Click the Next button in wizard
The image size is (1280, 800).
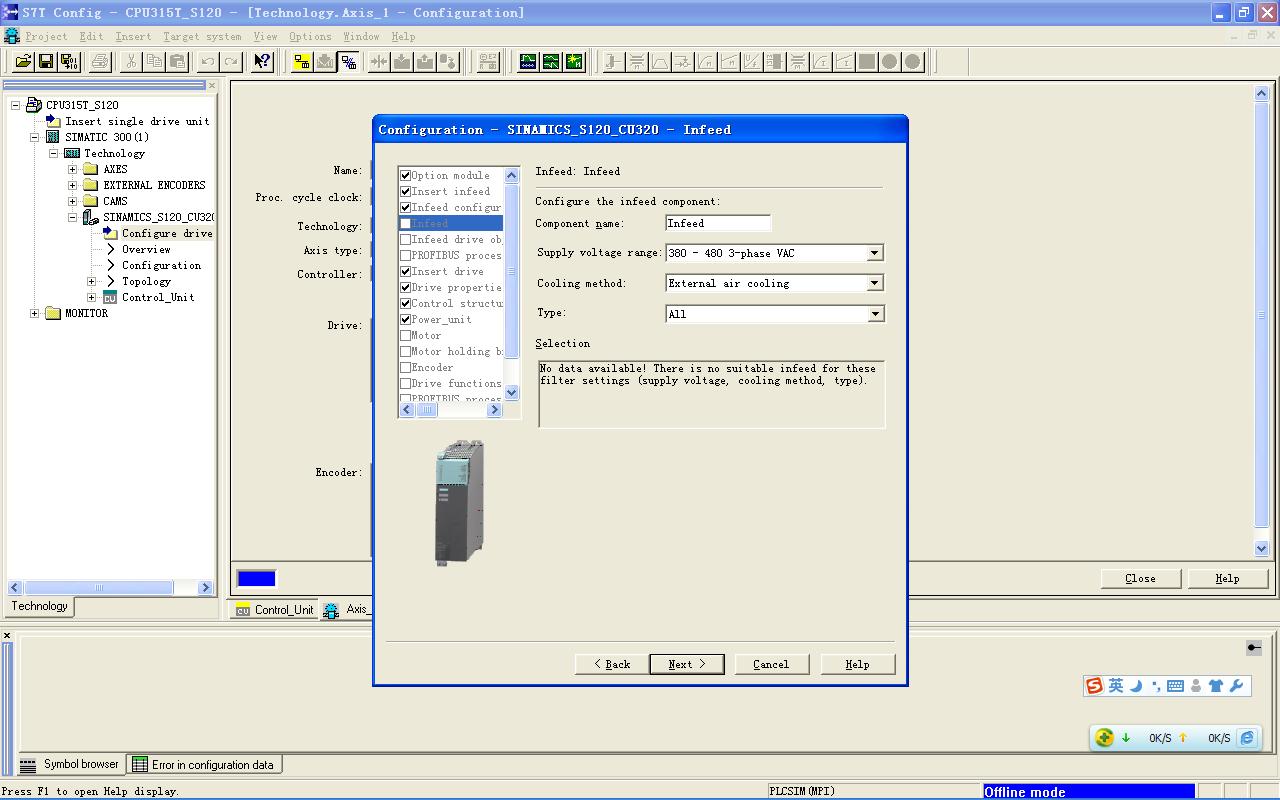[x=687, y=664]
